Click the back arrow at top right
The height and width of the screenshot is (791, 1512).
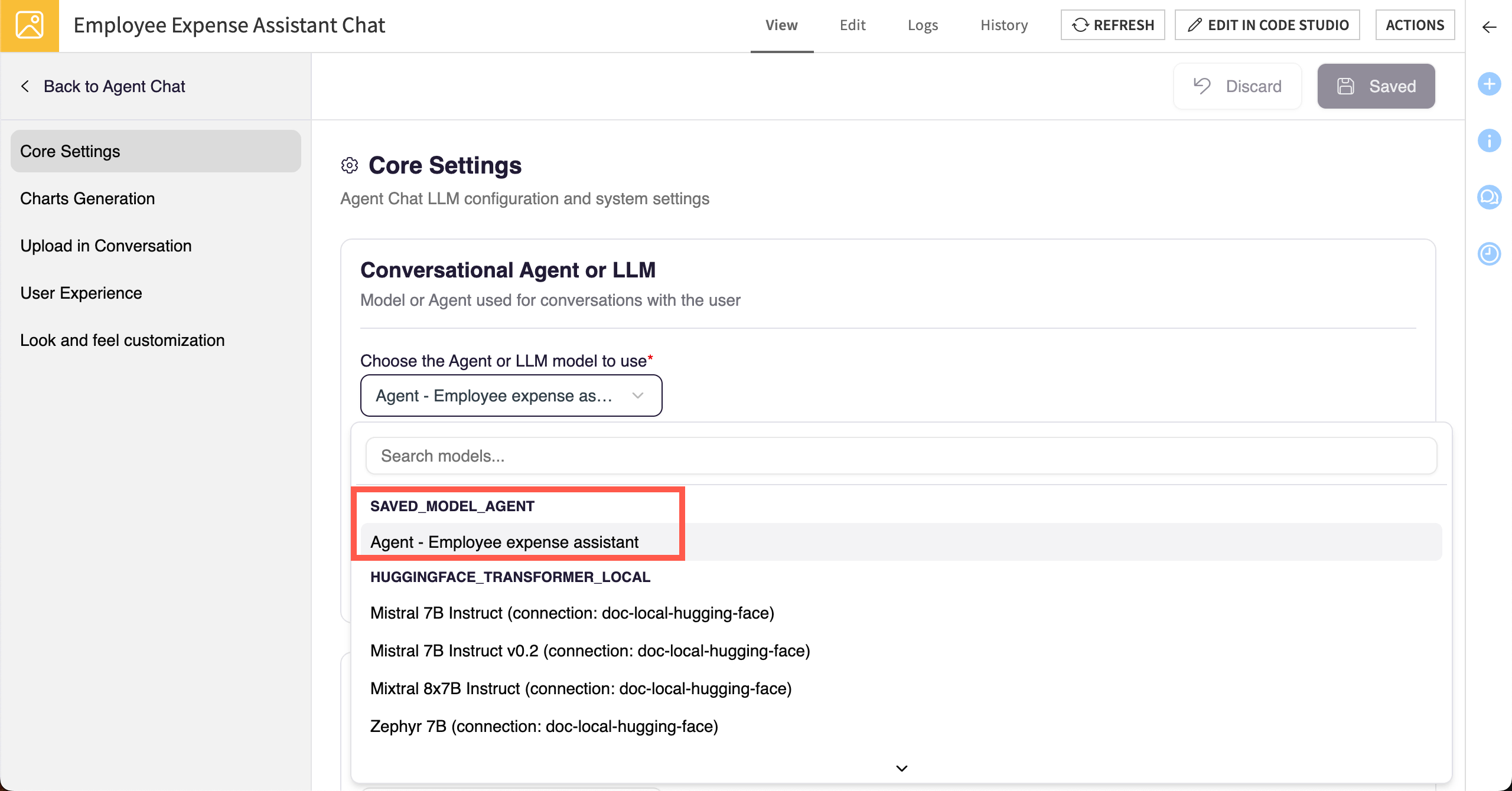tap(1489, 27)
